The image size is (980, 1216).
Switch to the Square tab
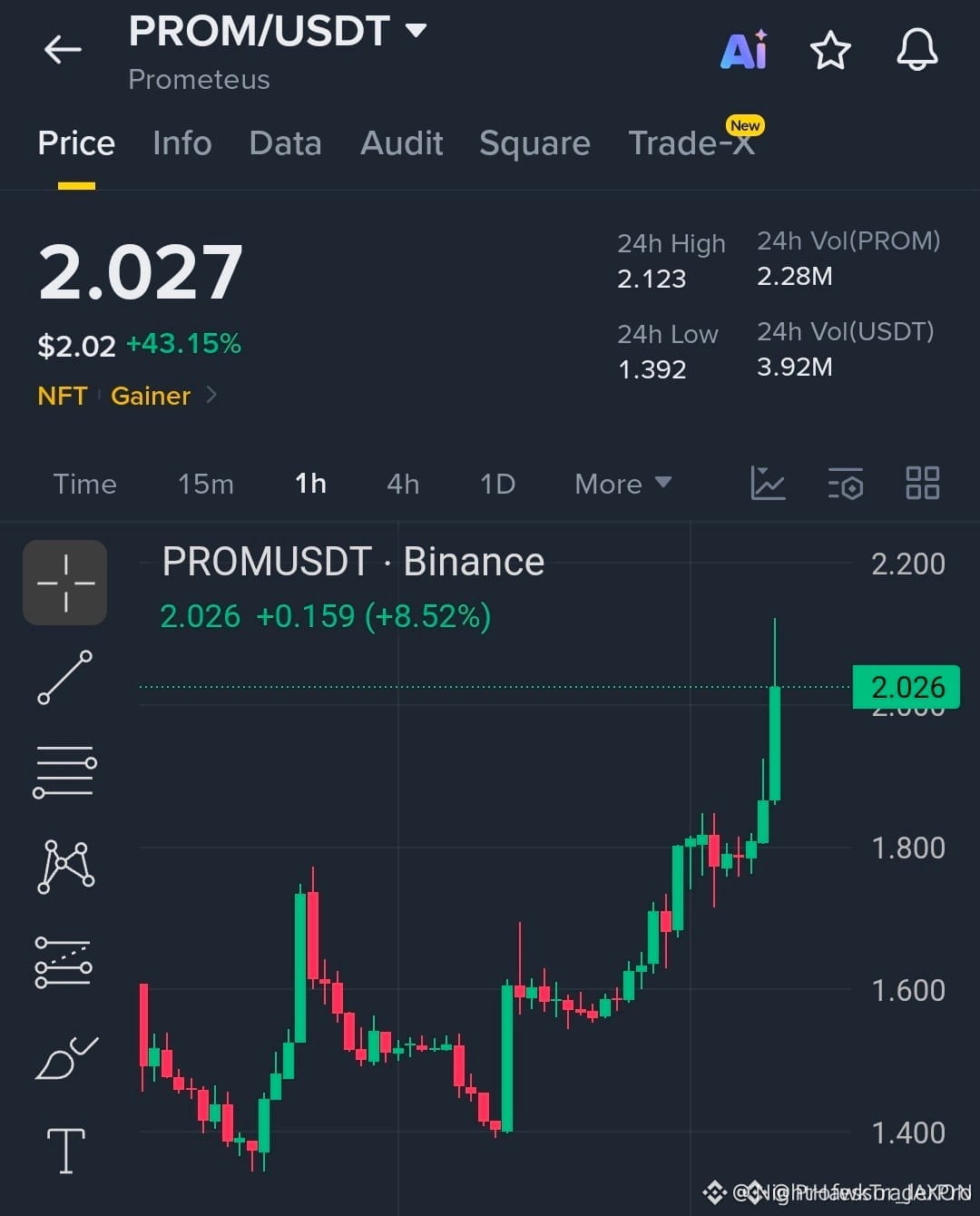coord(534,143)
